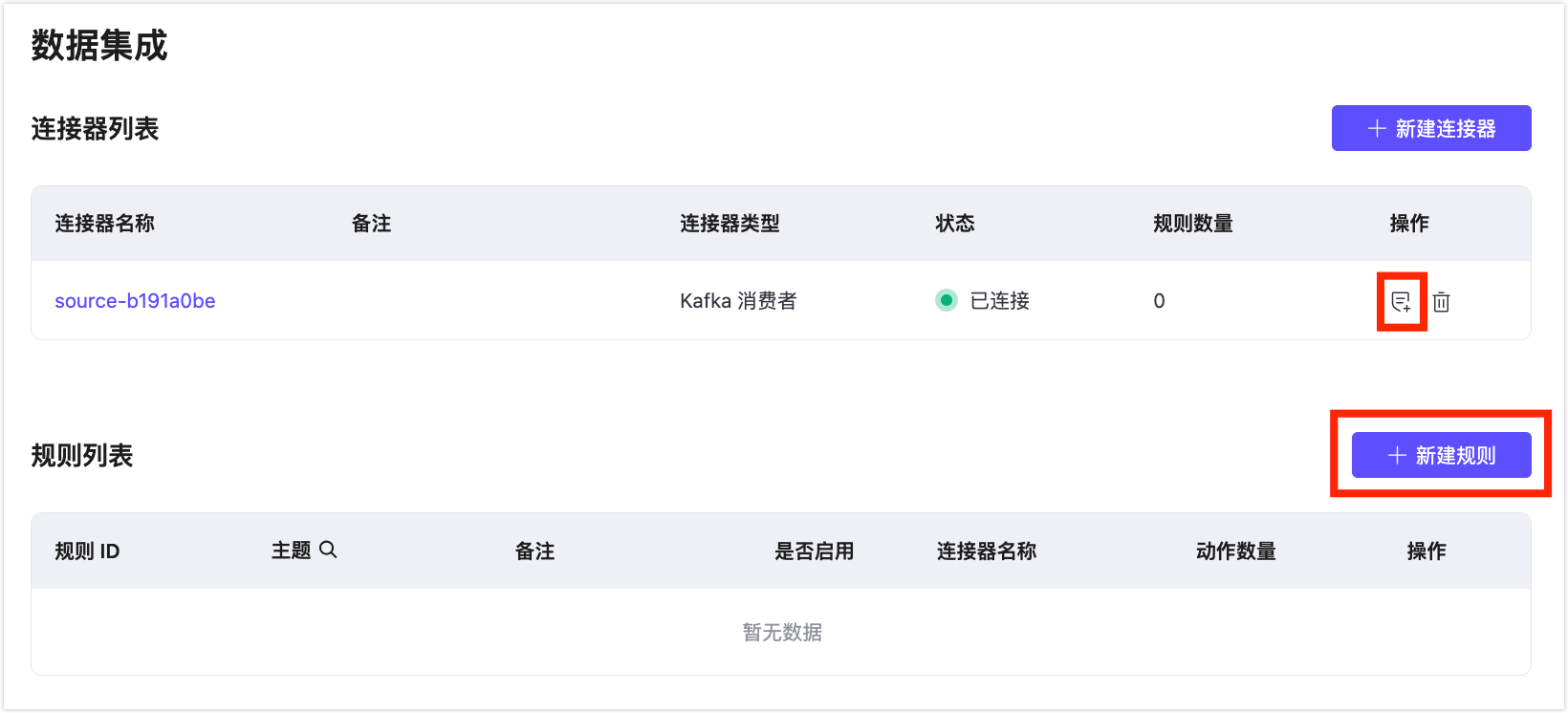This screenshot has height=713, width=1568.
Task: Click the 动作数量 column header
Action: click(1235, 551)
